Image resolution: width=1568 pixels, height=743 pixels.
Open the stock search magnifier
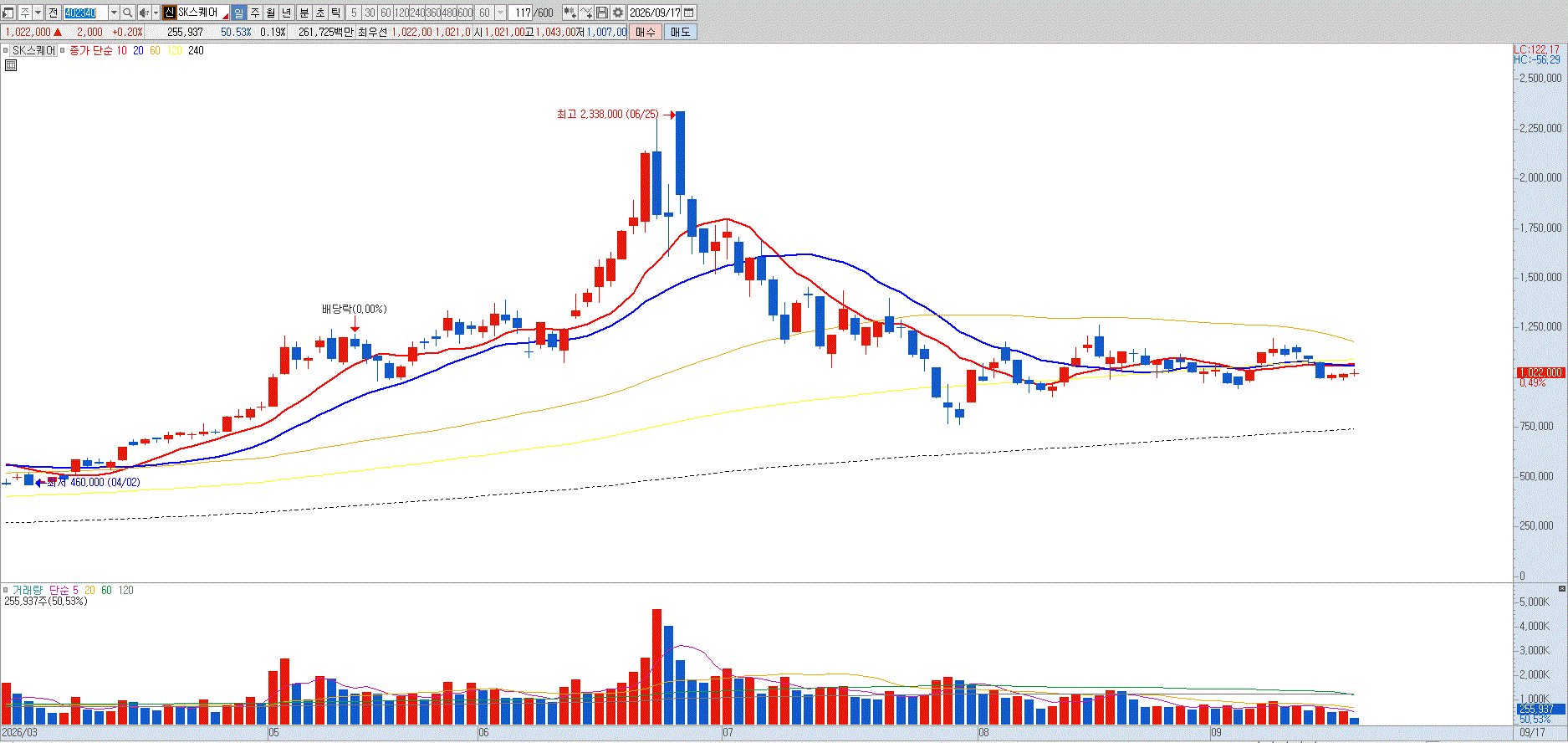click(x=127, y=13)
